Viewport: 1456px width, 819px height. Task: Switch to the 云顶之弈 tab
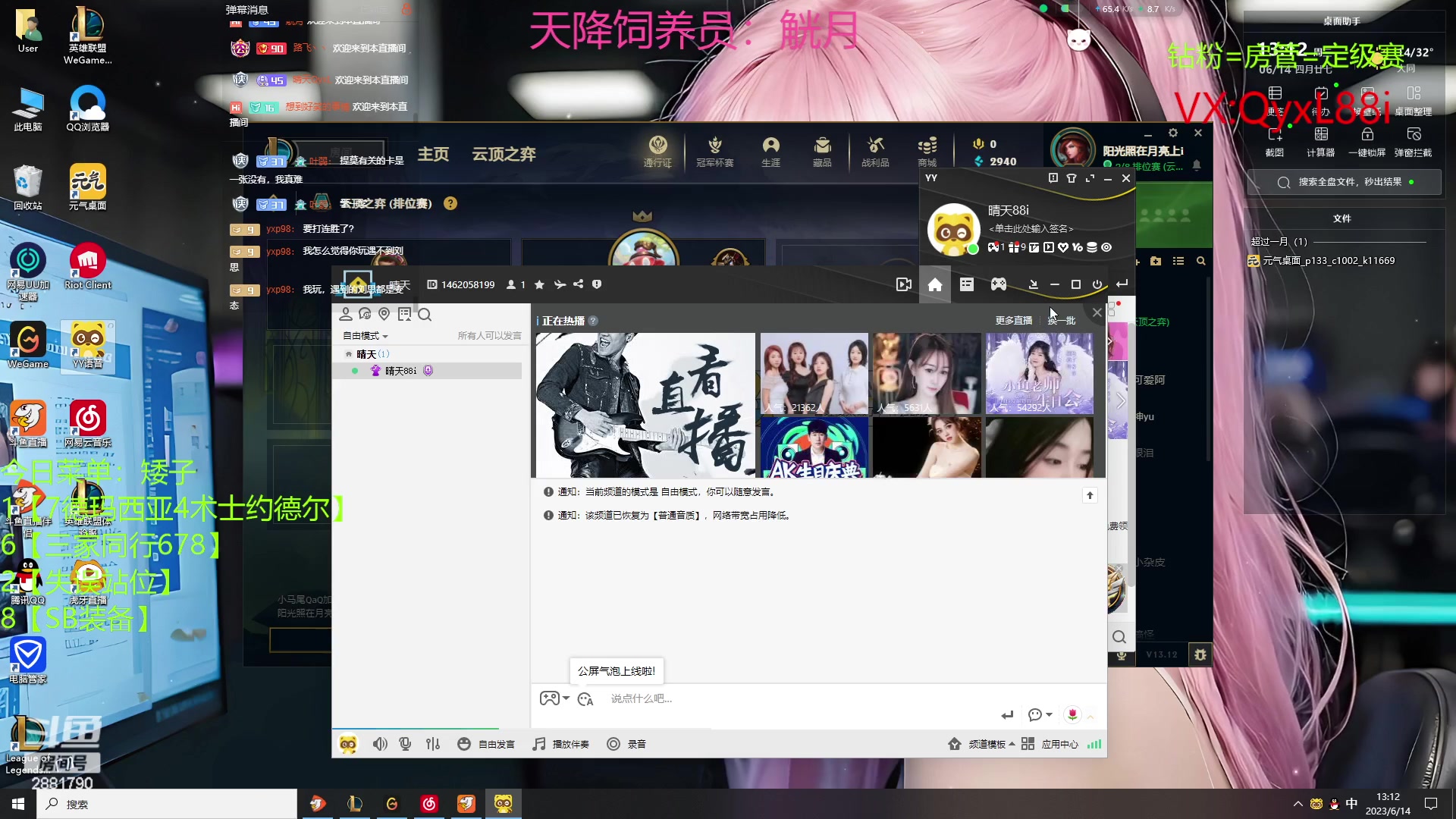point(504,154)
